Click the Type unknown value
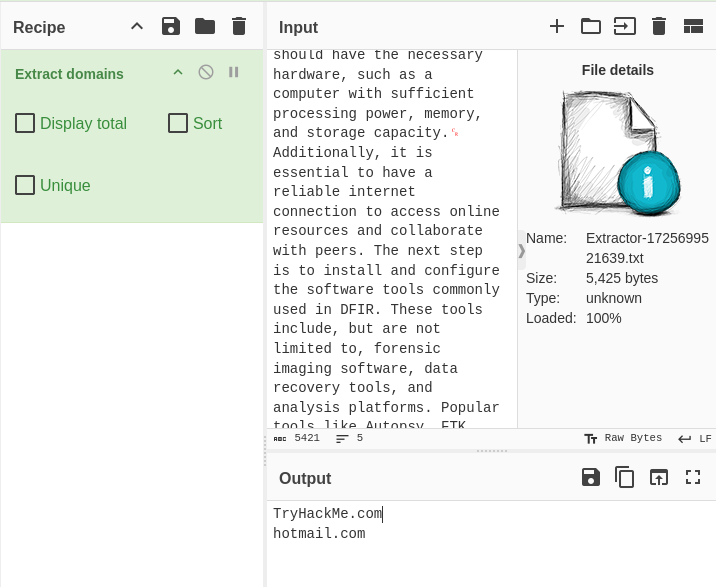 tap(614, 298)
